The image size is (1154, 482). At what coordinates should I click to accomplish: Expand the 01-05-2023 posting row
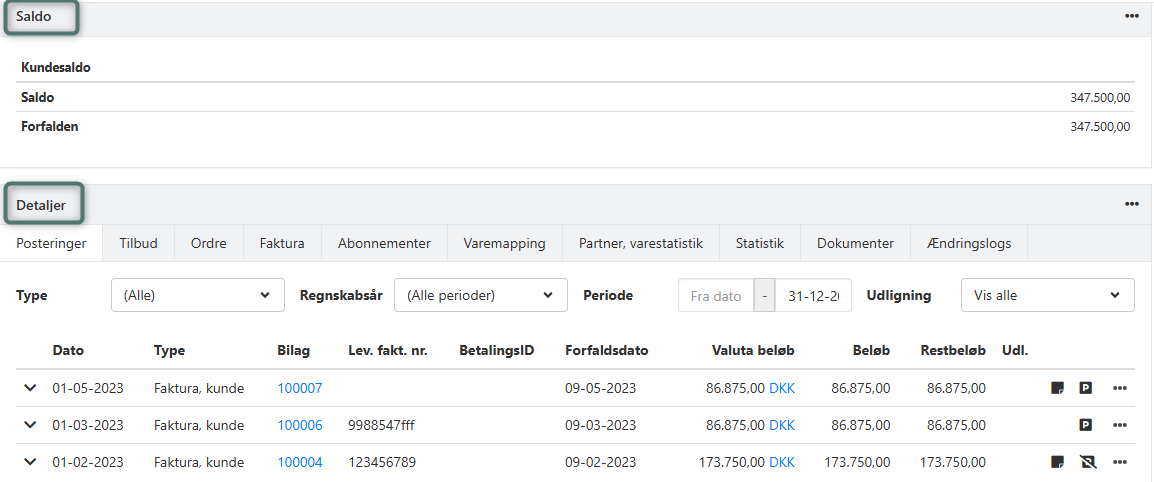pyautogui.click(x=30, y=387)
